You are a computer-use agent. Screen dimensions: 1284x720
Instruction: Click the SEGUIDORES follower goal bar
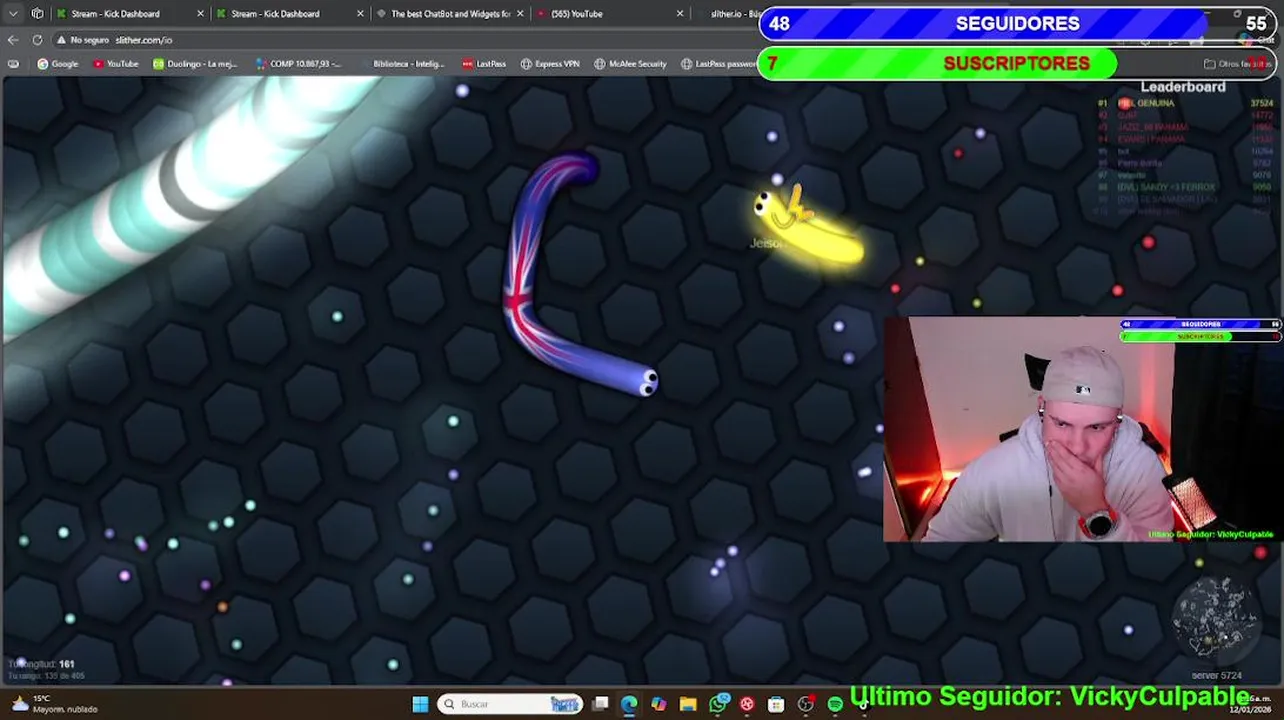[x=1017, y=24]
